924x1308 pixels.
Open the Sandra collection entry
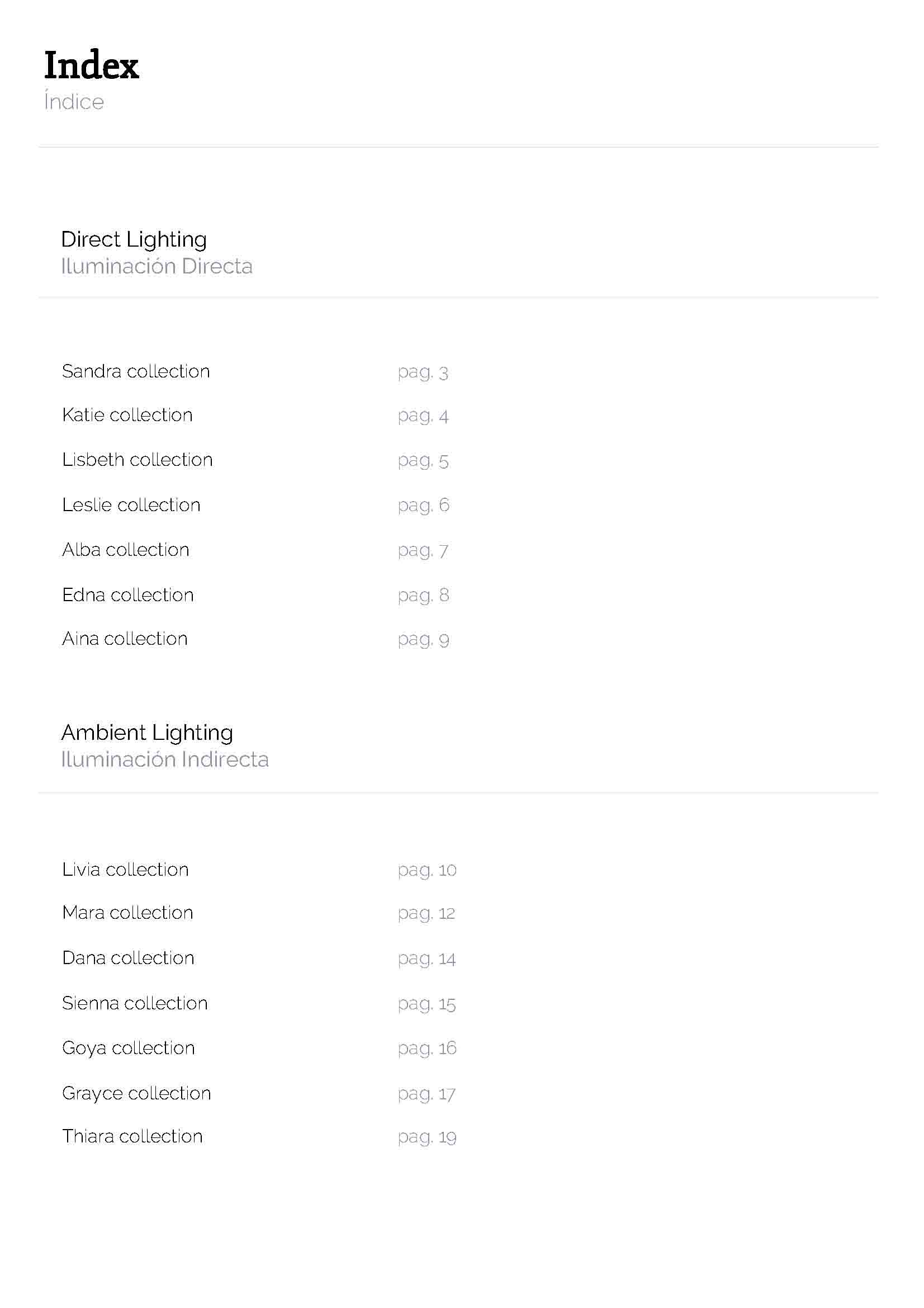click(136, 371)
